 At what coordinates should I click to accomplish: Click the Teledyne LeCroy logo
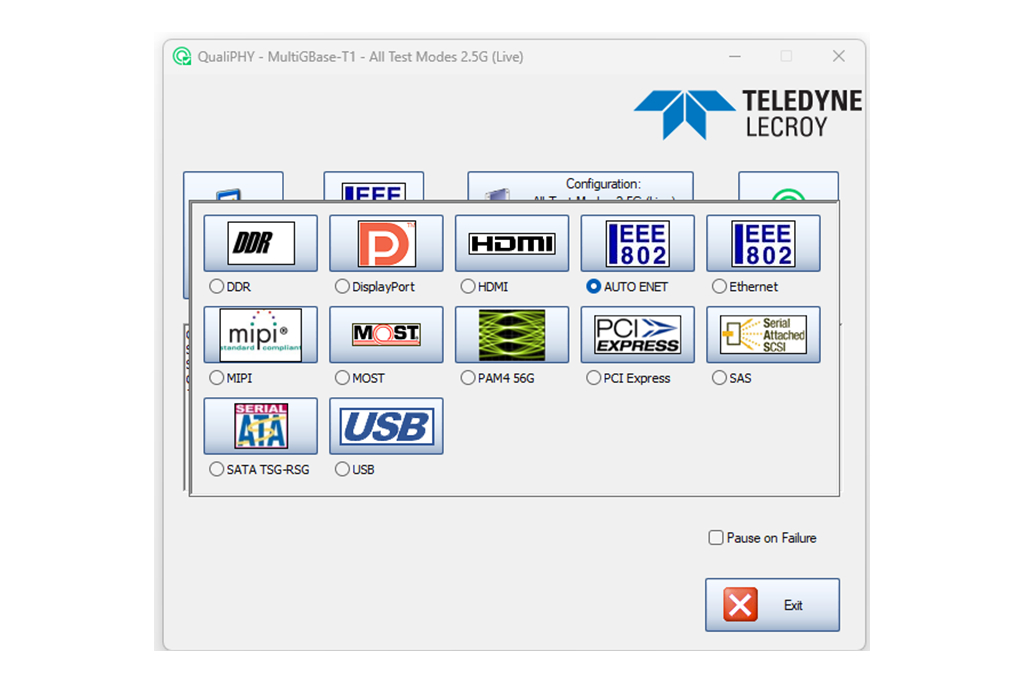[748, 113]
